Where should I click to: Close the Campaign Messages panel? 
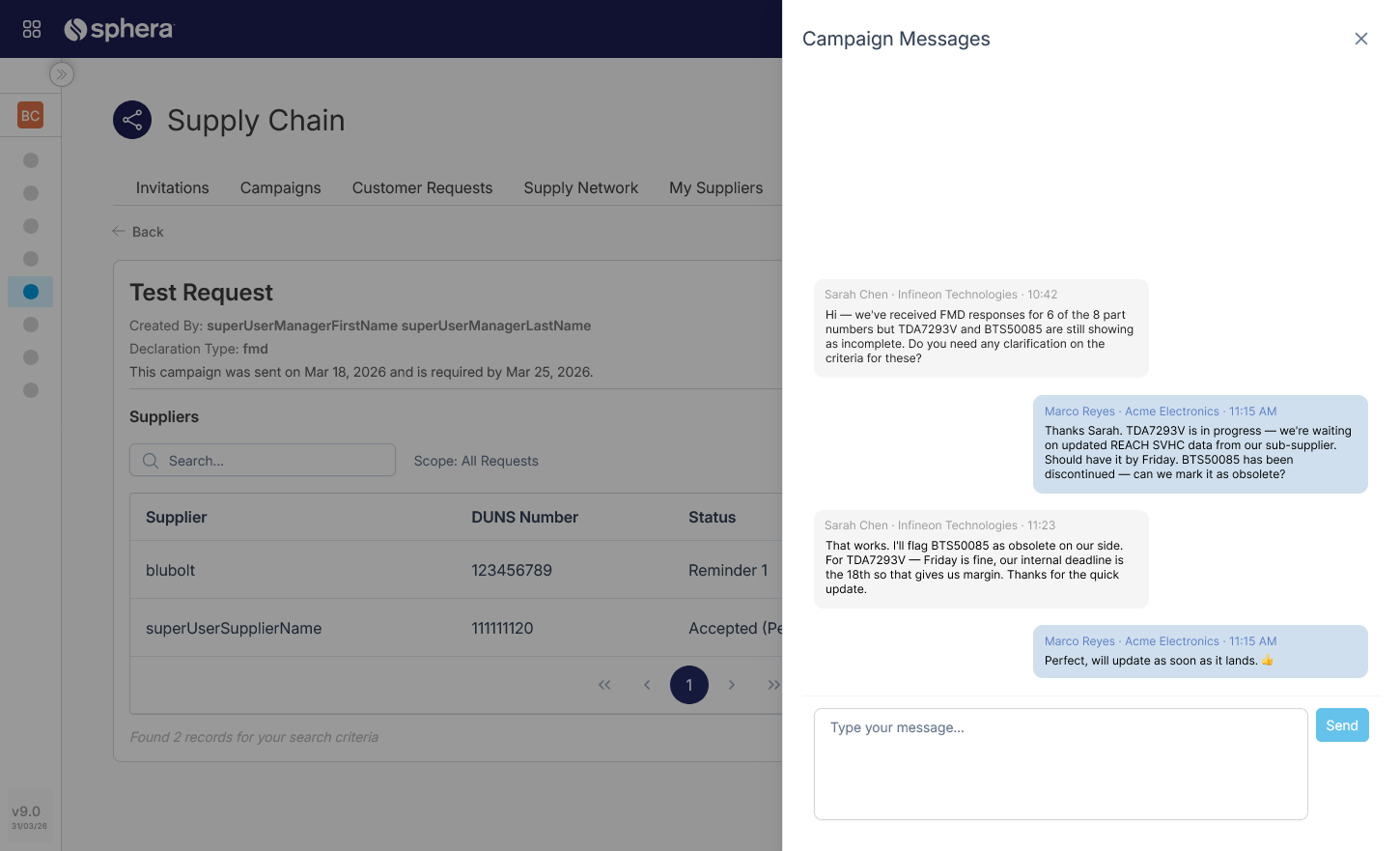[x=1360, y=39]
